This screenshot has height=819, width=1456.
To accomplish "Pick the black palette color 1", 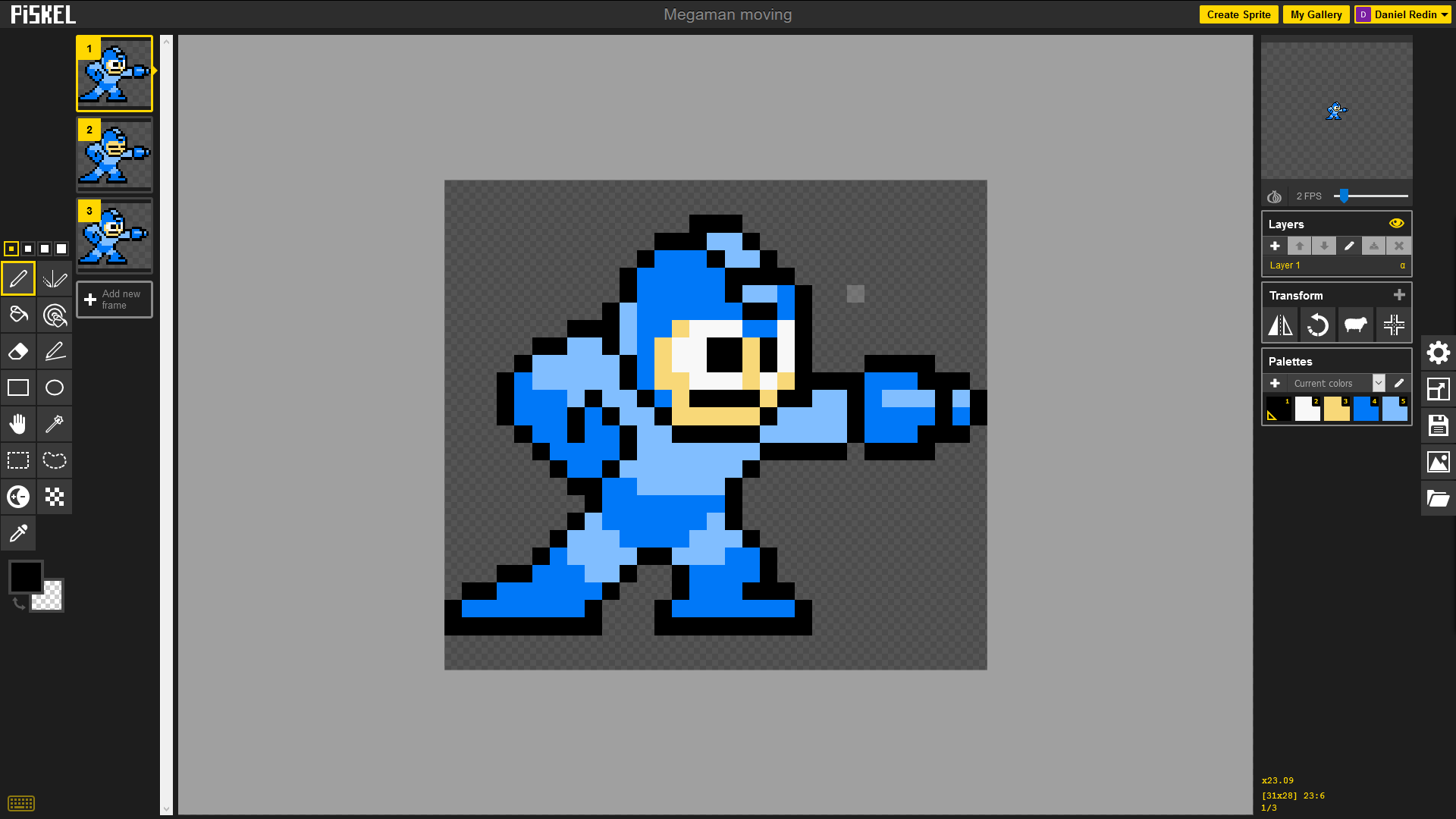I will pyautogui.click(x=1279, y=409).
